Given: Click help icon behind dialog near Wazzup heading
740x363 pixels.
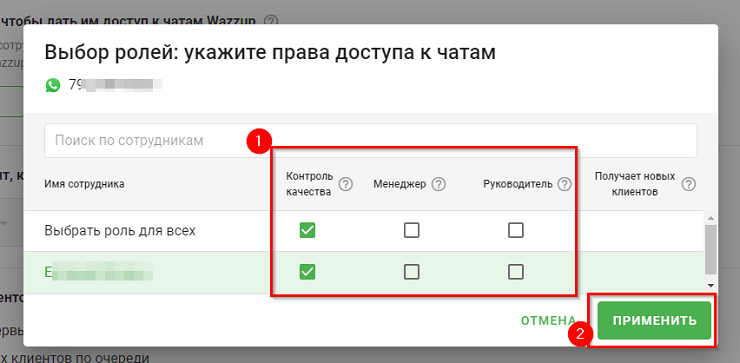Looking at the screenshot, I should pos(271,21).
